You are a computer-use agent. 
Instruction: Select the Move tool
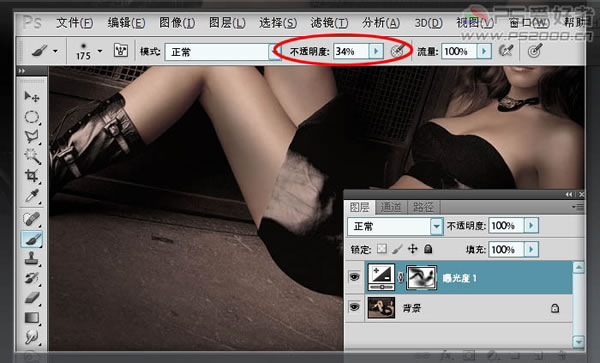click(x=31, y=96)
